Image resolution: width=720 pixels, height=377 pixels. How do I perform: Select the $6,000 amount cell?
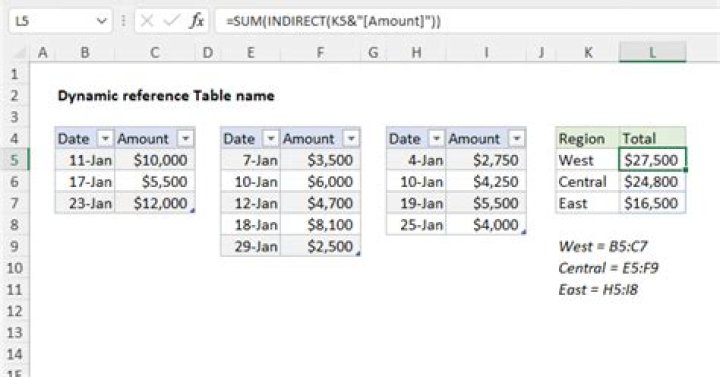(x=321, y=182)
